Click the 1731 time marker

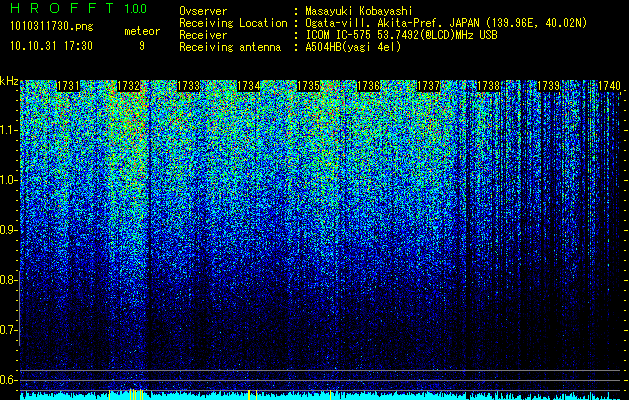[68, 86]
